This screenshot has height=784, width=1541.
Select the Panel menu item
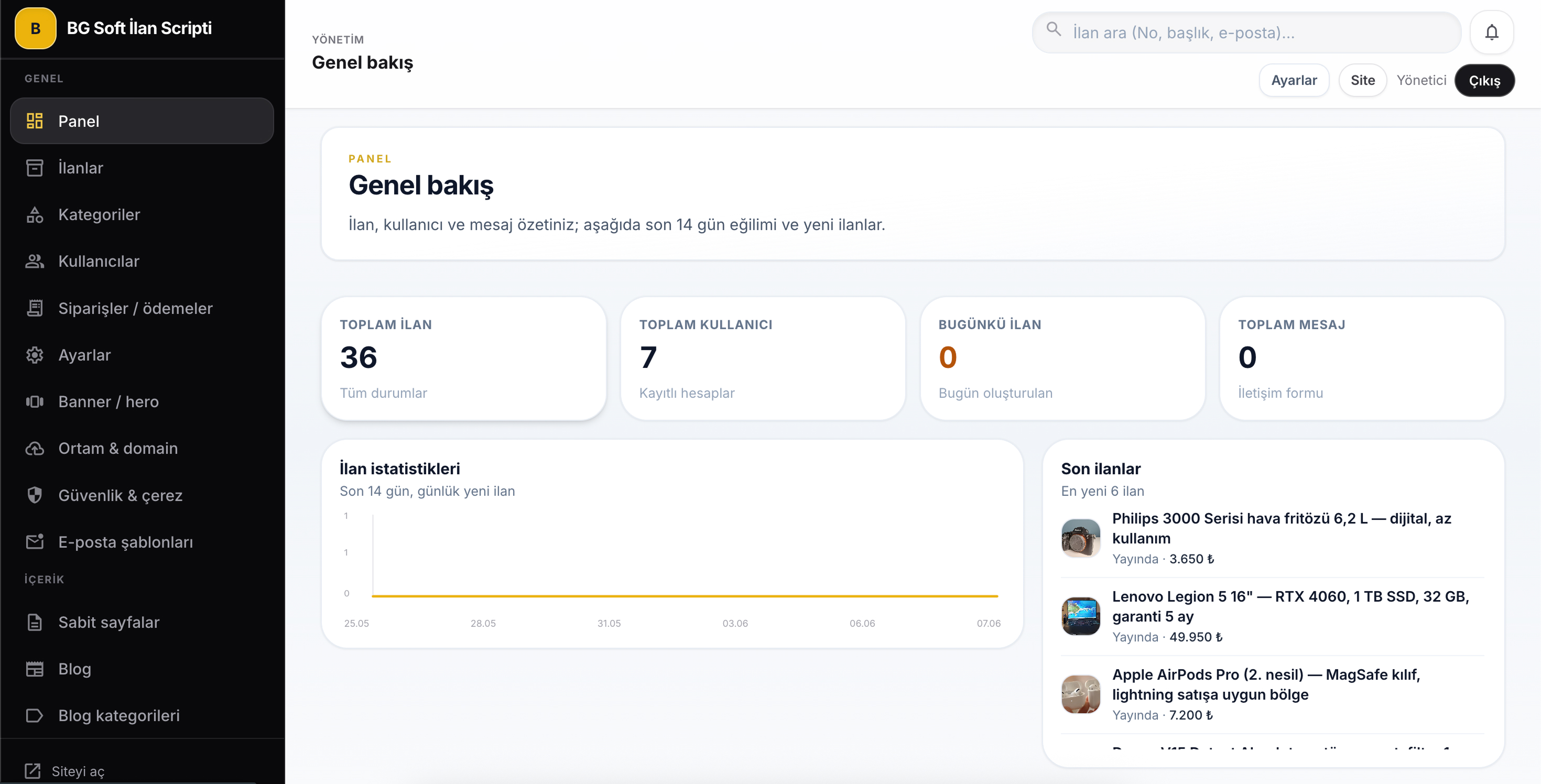[x=142, y=121]
